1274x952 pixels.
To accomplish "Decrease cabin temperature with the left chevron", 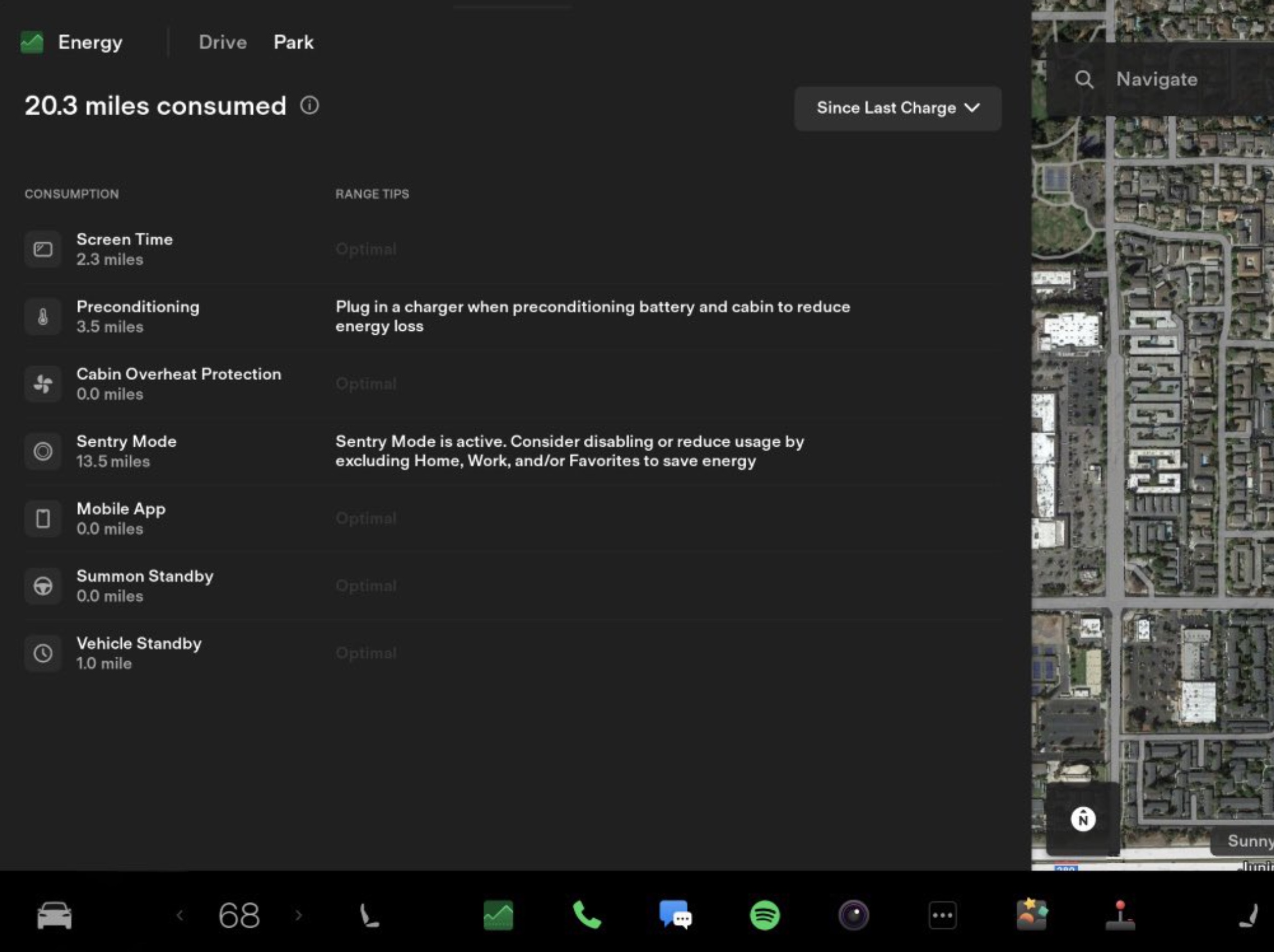I will [181, 915].
